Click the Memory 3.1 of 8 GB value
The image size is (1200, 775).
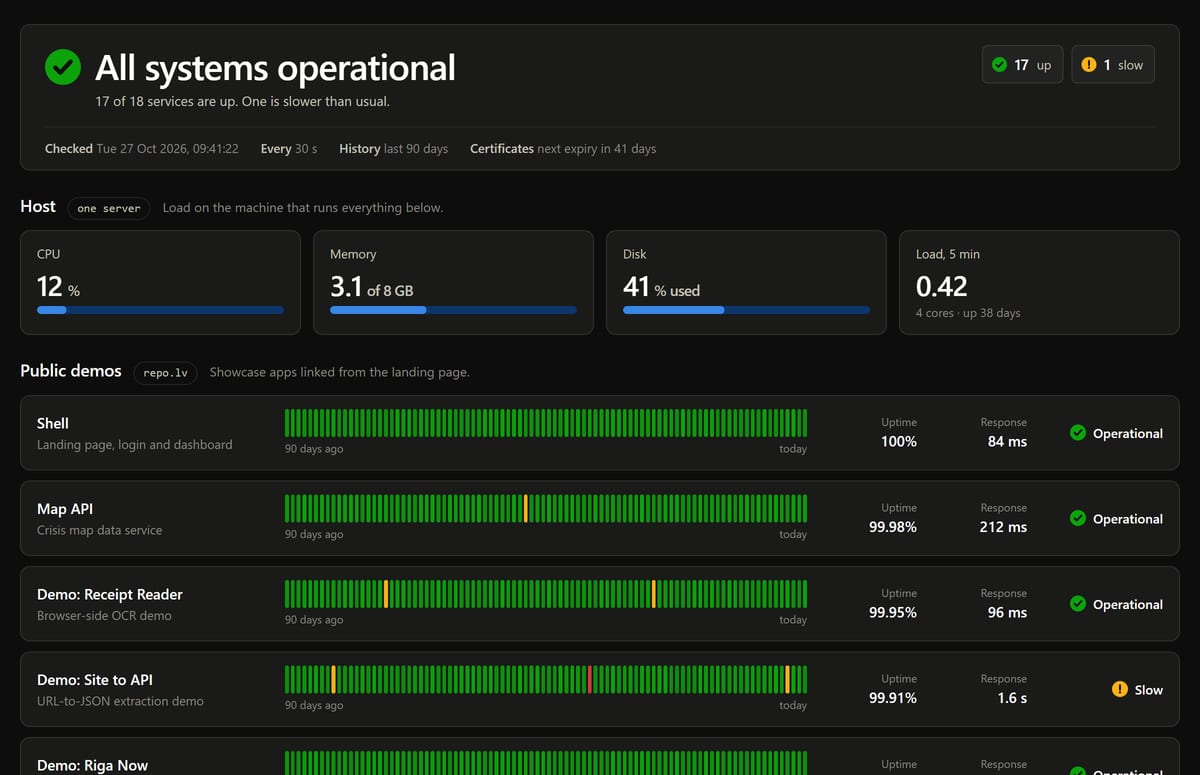tap(372, 287)
